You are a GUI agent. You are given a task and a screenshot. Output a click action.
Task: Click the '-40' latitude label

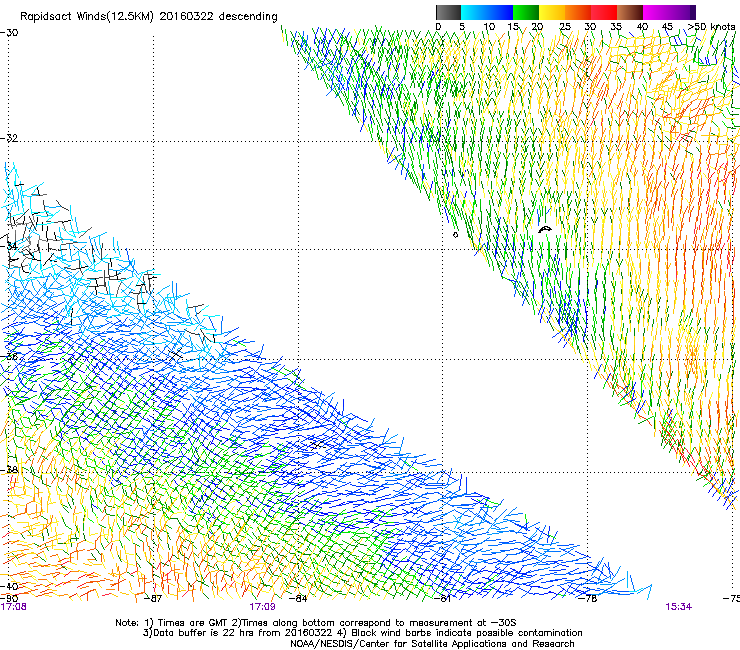[x=9, y=586]
